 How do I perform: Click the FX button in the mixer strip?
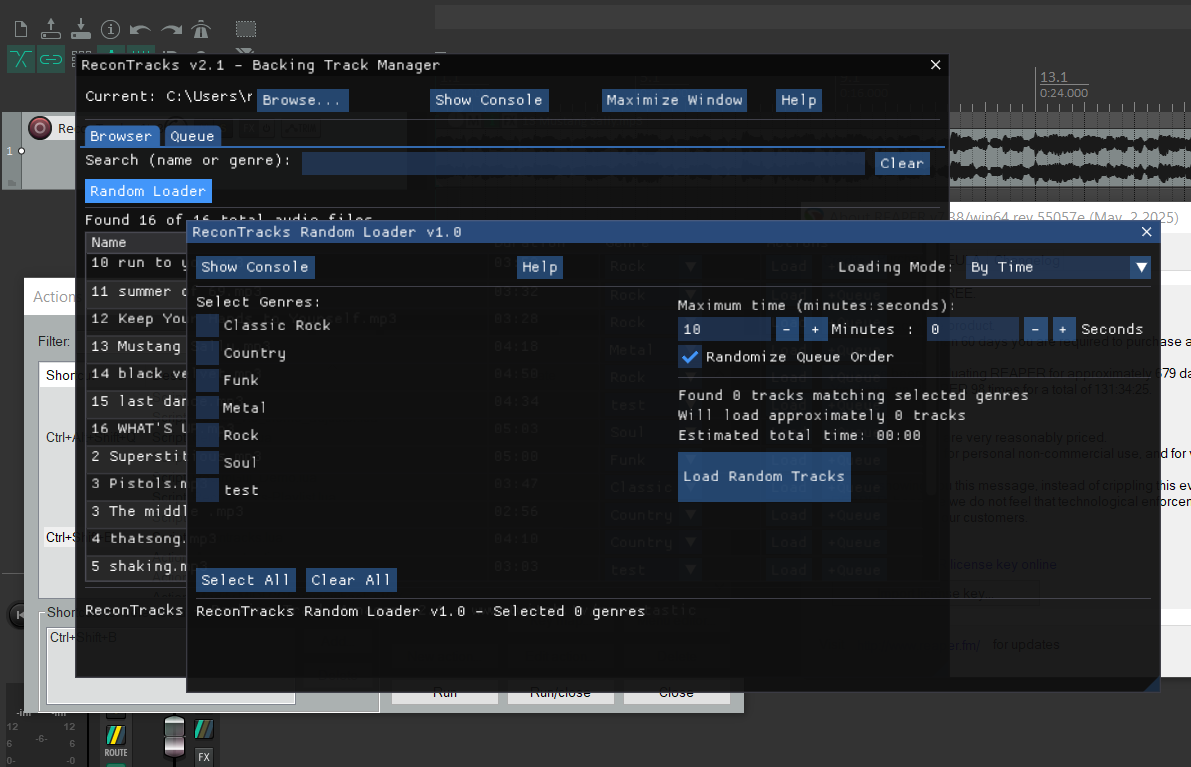(x=204, y=756)
